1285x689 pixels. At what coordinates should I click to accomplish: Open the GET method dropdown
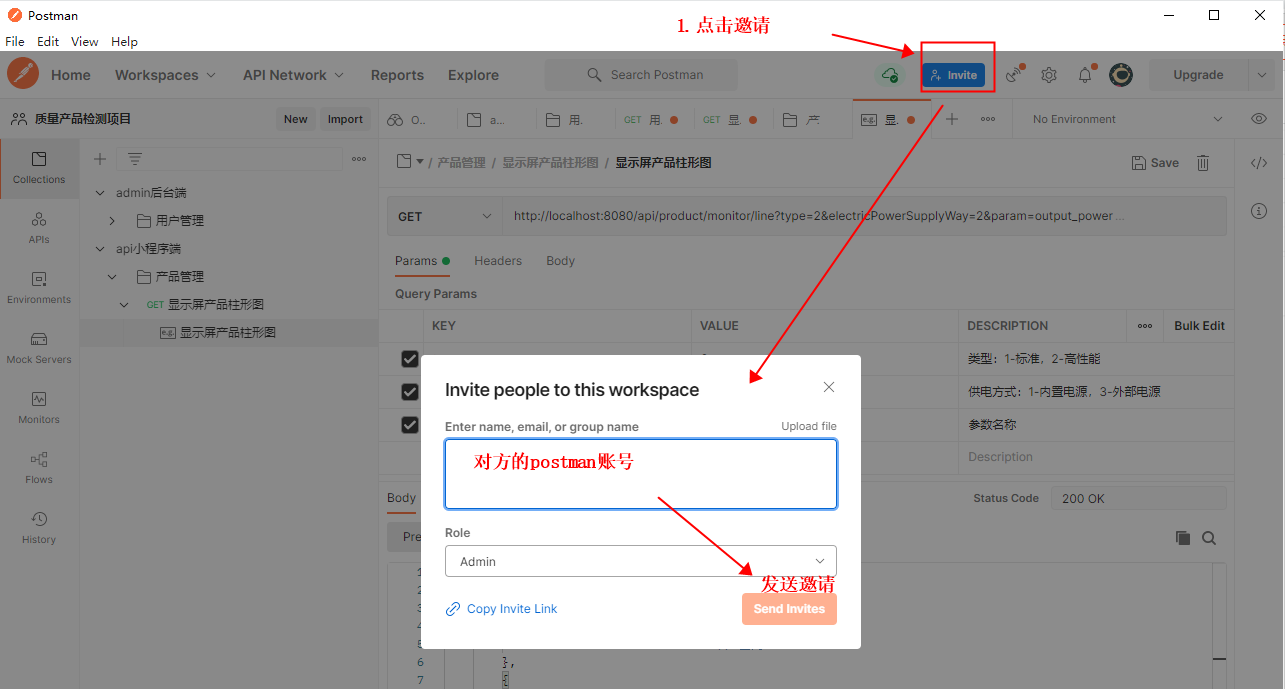coord(445,216)
